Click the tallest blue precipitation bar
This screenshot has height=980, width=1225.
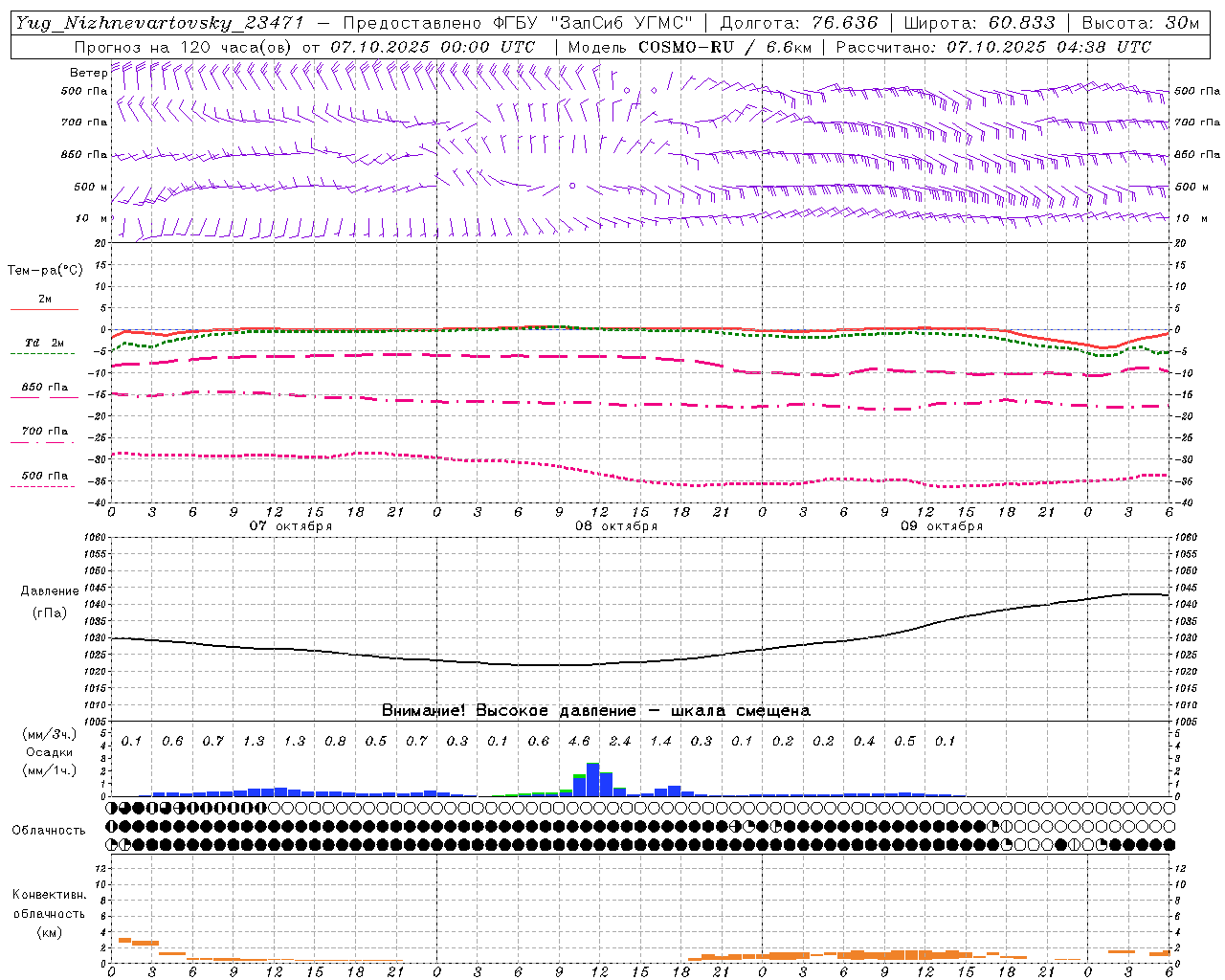coord(592,779)
